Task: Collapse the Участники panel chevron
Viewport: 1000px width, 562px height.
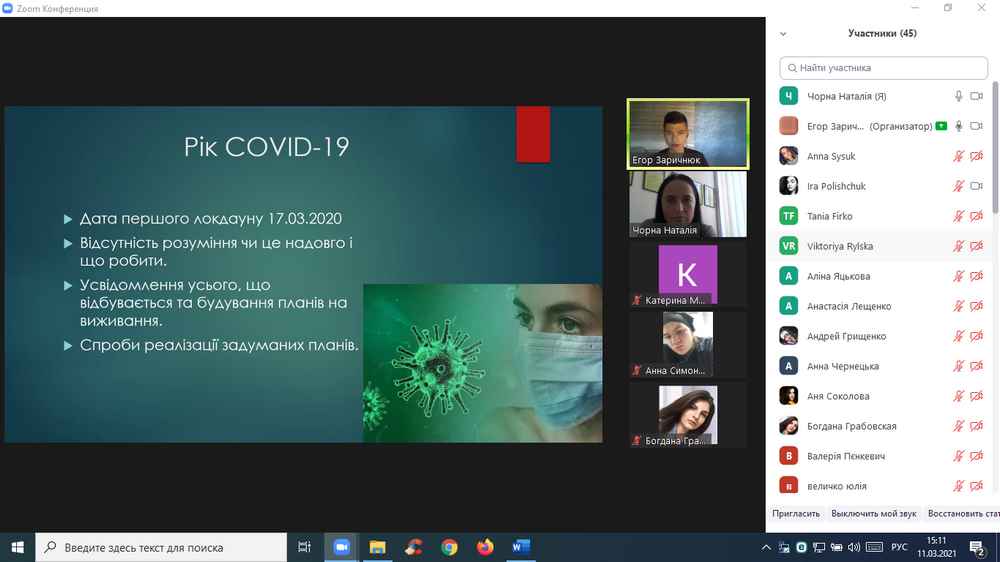Action: tap(783, 34)
